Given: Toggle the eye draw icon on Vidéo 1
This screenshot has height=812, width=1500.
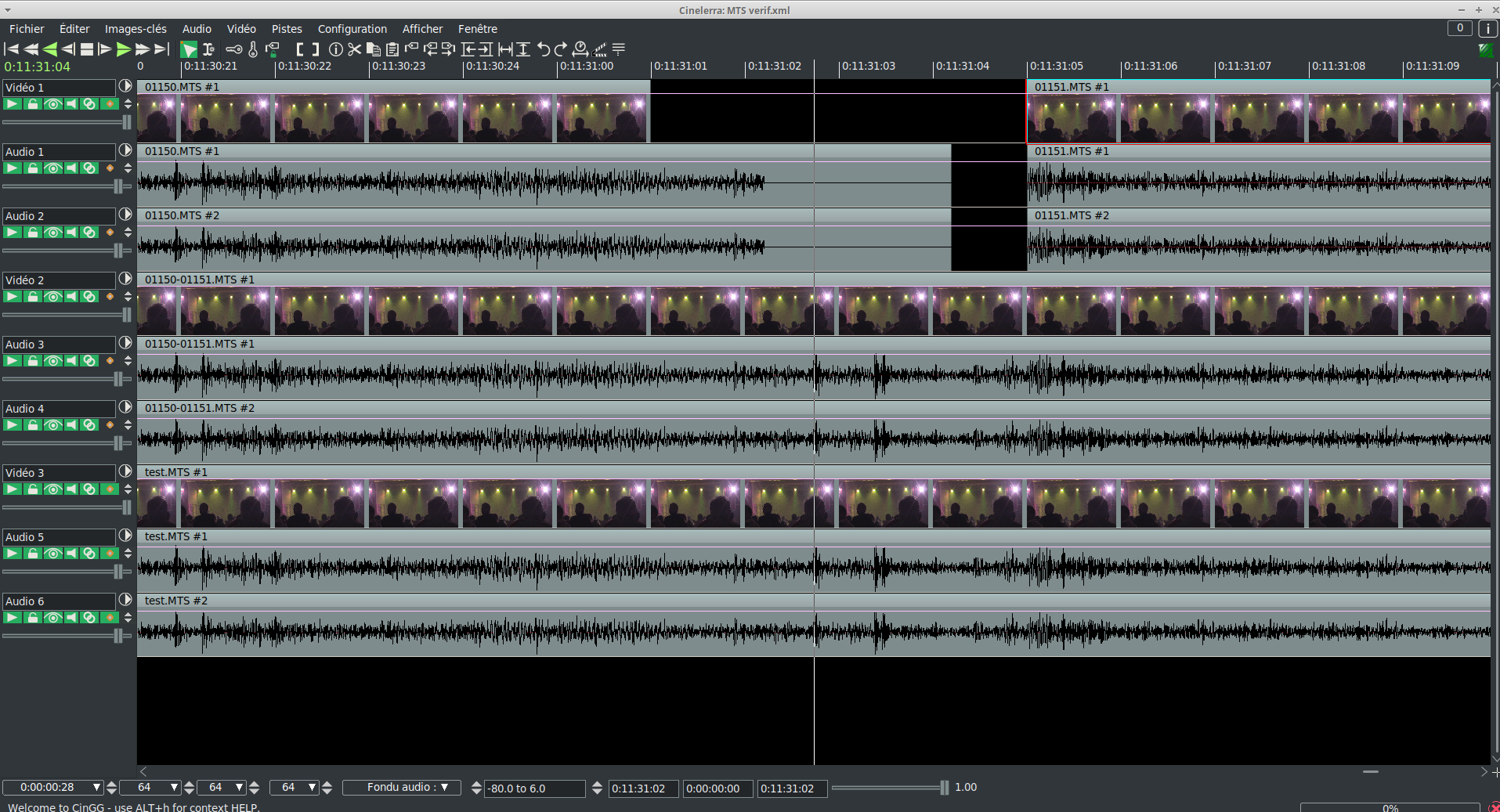Looking at the screenshot, I should point(52,104).
